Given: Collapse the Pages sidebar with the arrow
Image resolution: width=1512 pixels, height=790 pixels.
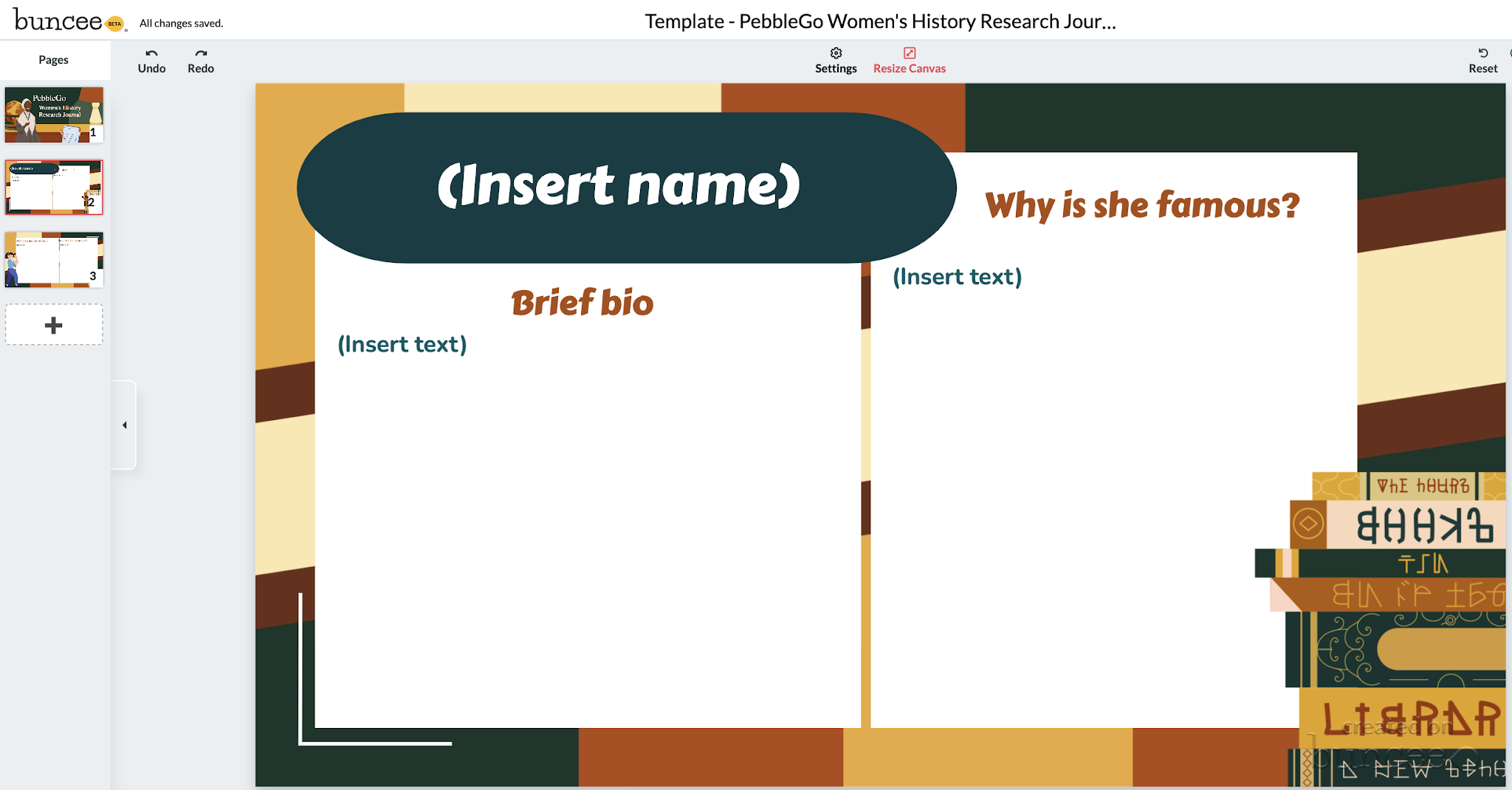Looking at the screenshot, I should (125, 425).
